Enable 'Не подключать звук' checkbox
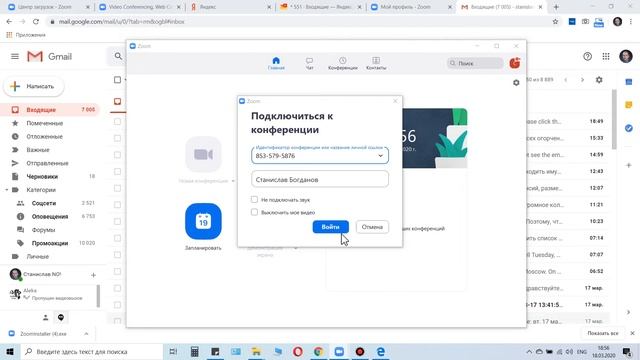640x360 pixels. tap(254, 200)
